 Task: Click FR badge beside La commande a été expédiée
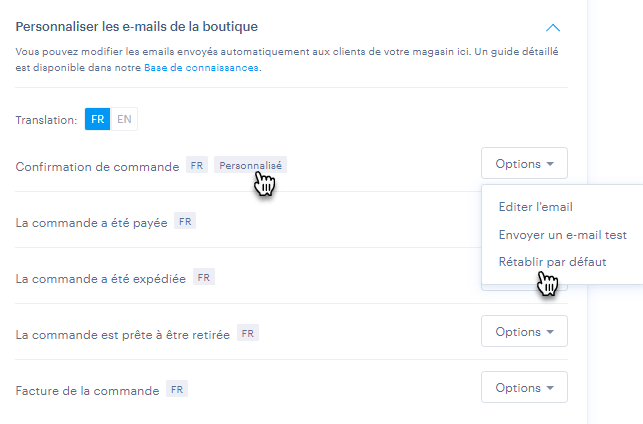pyautogui.click(x=204, y=277)
